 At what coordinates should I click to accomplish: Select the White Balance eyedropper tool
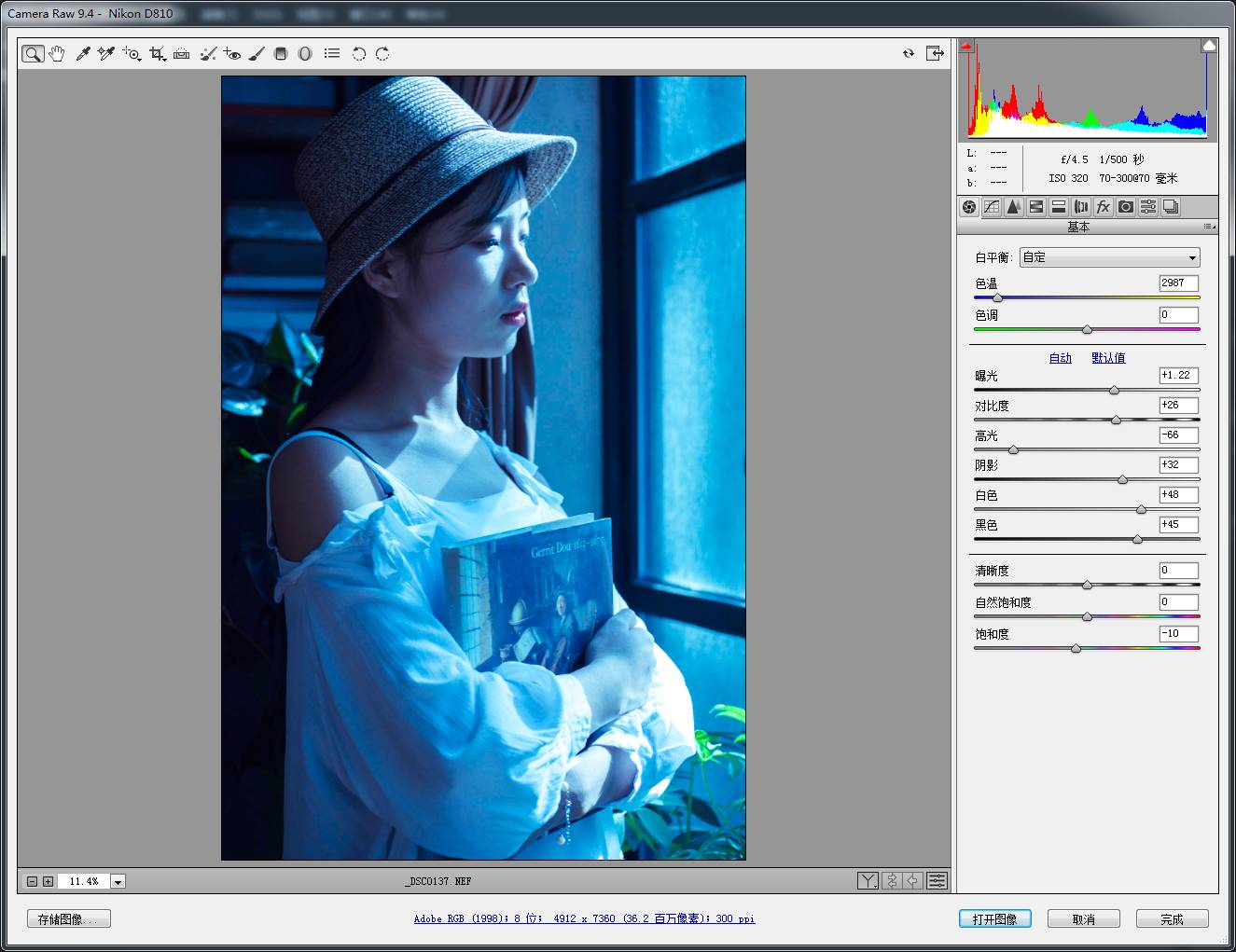pyautogui.click(x=83, y=54)
